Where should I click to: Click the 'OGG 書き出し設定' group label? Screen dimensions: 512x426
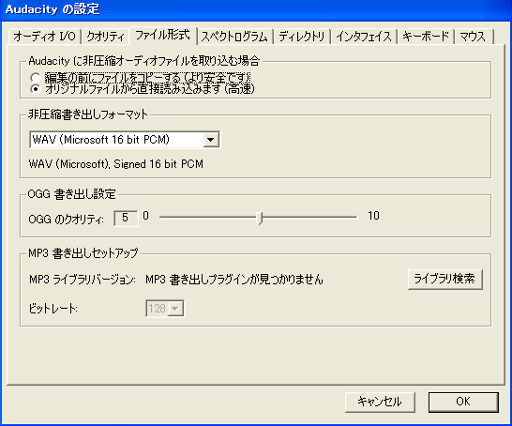click(72, 194)
